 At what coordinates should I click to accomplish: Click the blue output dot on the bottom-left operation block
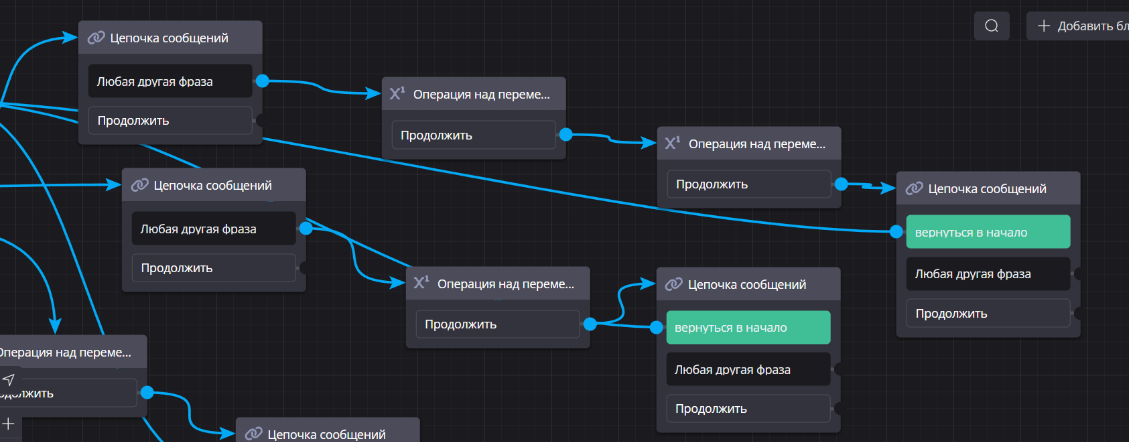[147, 393]
